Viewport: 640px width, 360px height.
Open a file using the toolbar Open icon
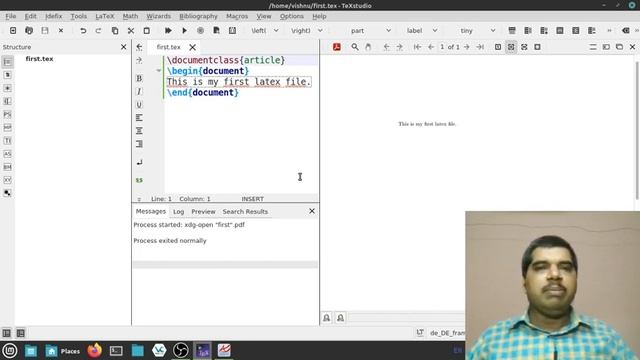coord(29,31)
